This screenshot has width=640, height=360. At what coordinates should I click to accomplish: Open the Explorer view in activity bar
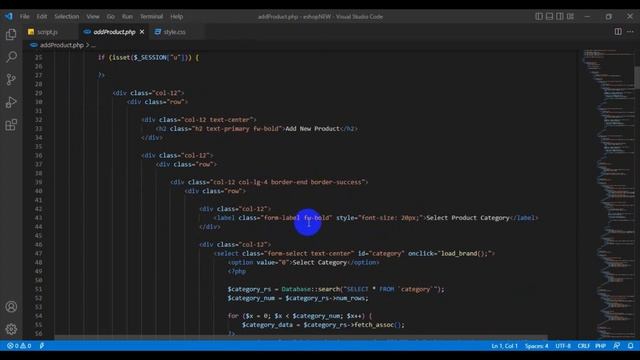point(11,34)
